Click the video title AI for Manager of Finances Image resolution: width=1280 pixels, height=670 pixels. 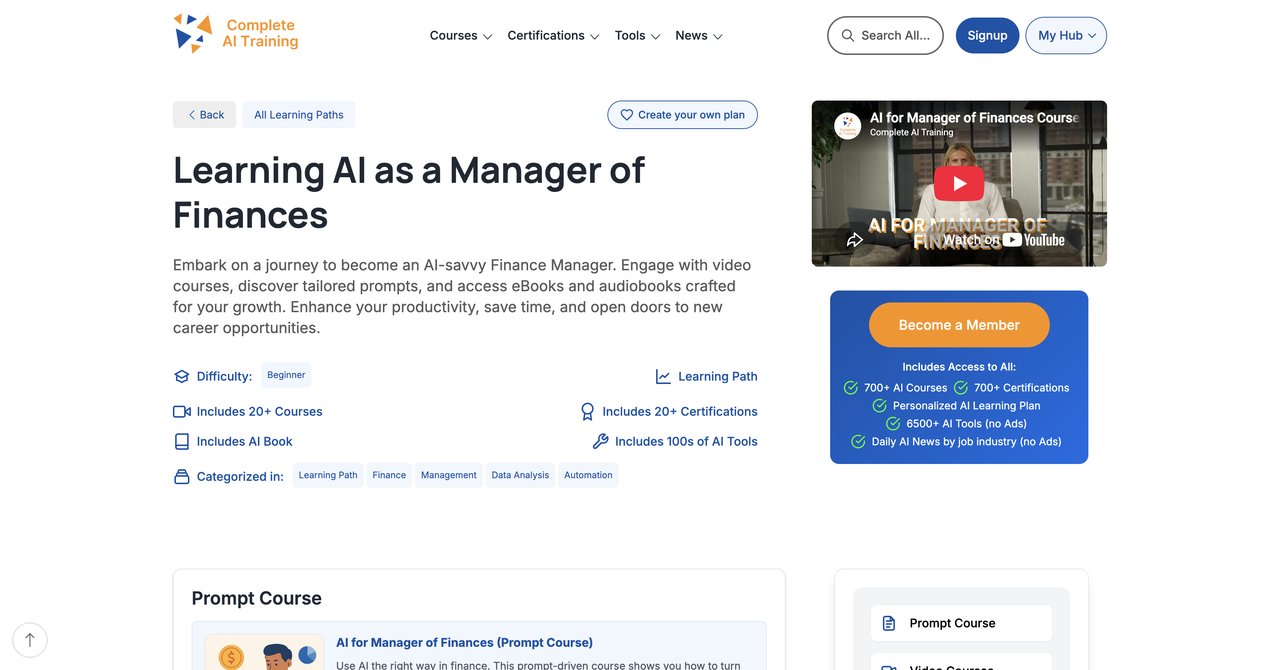point(974,118)
